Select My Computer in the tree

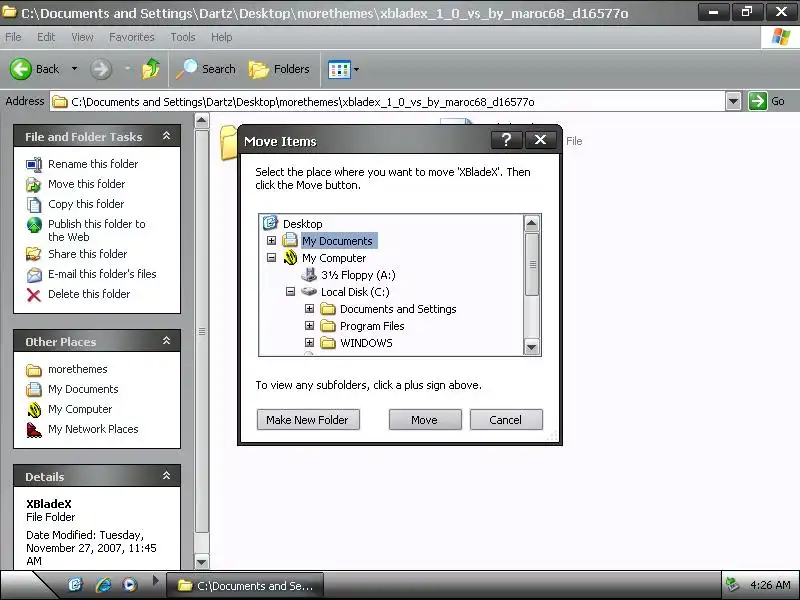pos(334,258)
